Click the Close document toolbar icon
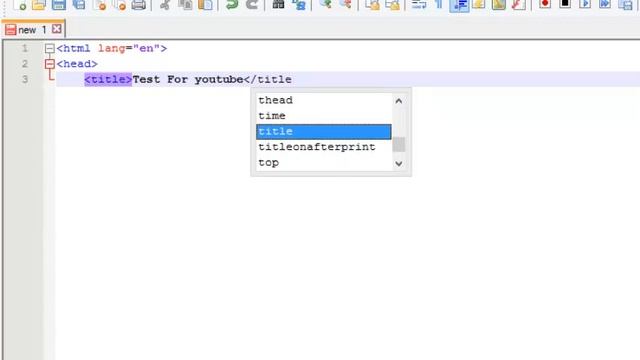 point(100,4)
